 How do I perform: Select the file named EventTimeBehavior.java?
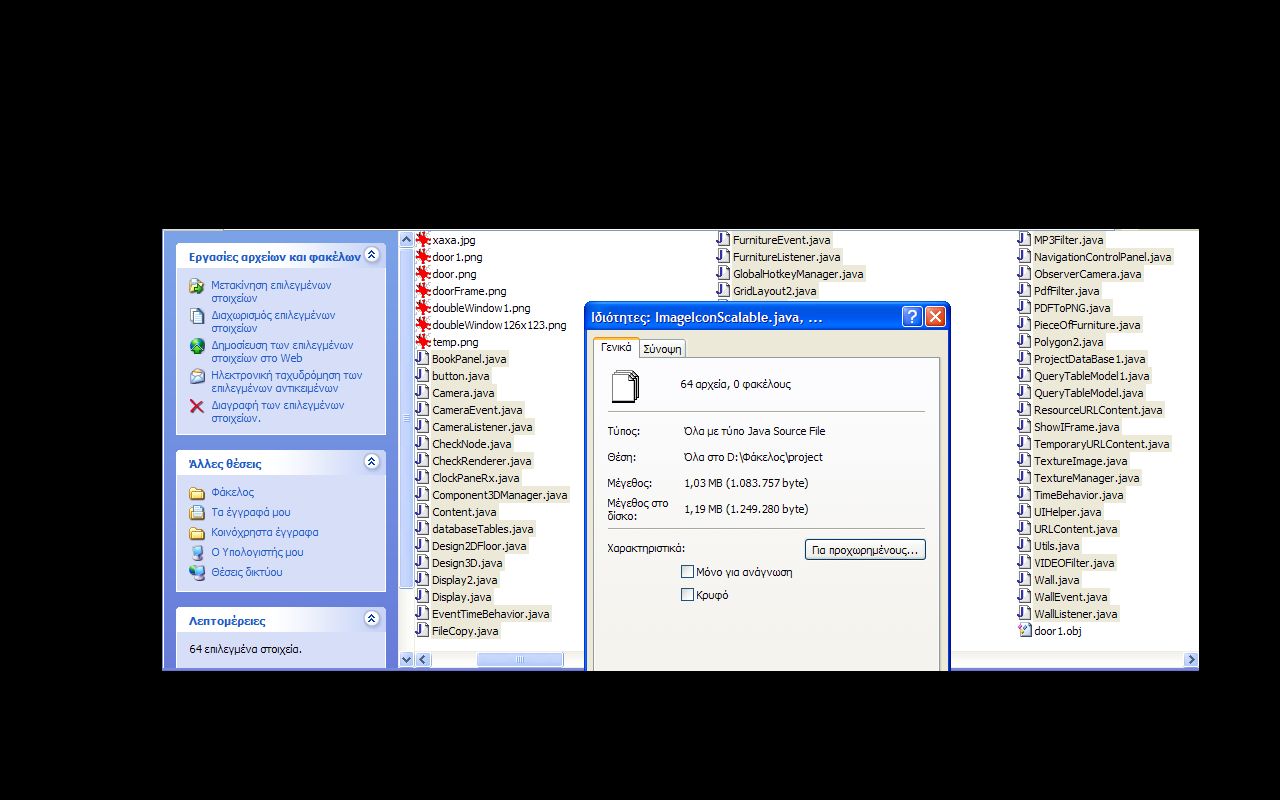(x=490, y=614)
